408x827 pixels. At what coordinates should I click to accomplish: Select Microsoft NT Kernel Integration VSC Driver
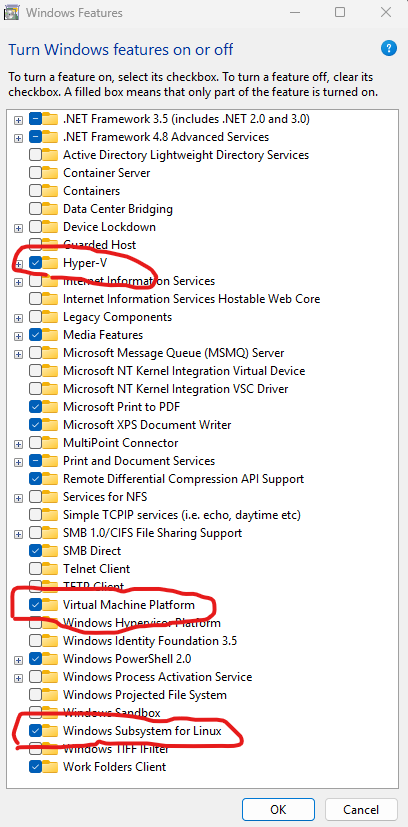tap(176, 388)
